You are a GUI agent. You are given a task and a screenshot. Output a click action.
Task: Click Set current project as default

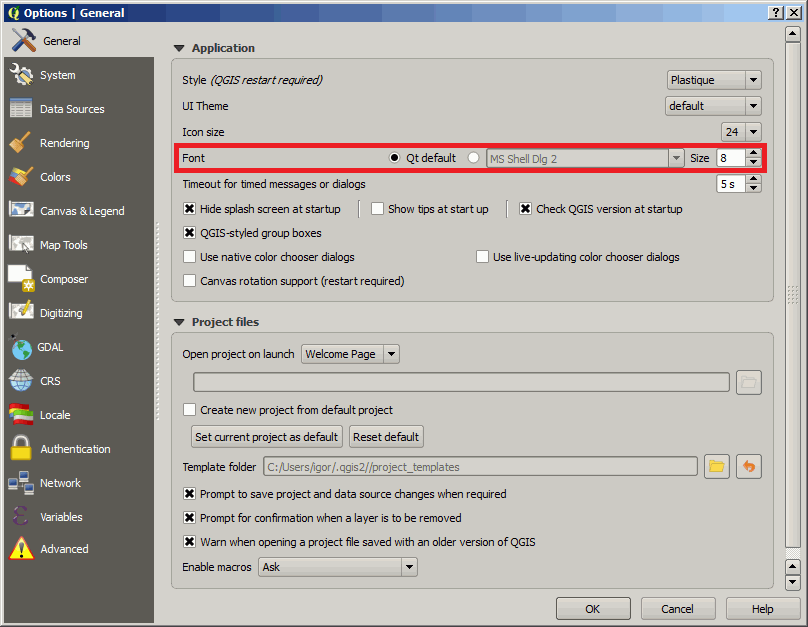266,437
